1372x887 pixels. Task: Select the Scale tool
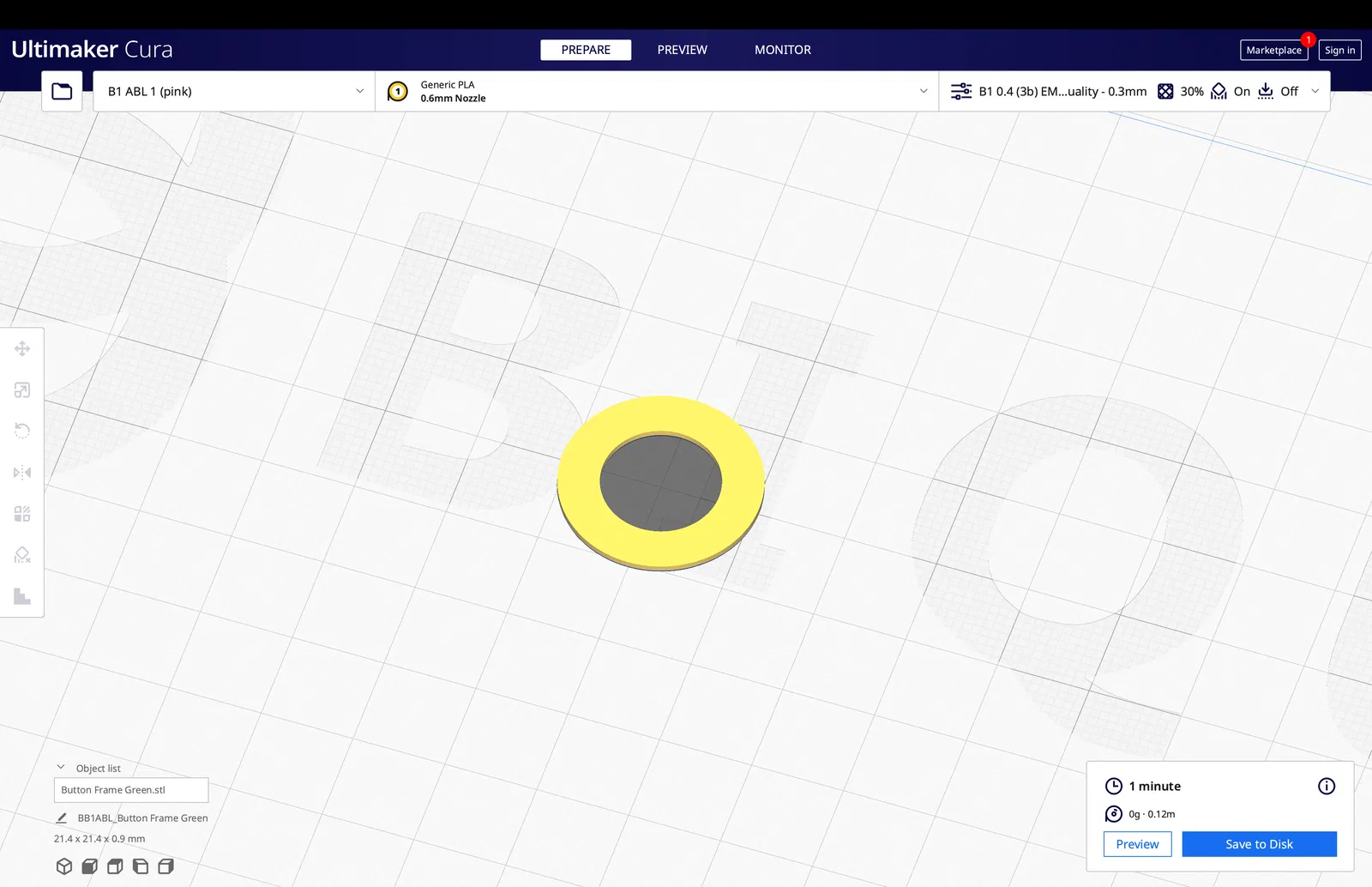(22, 390)
